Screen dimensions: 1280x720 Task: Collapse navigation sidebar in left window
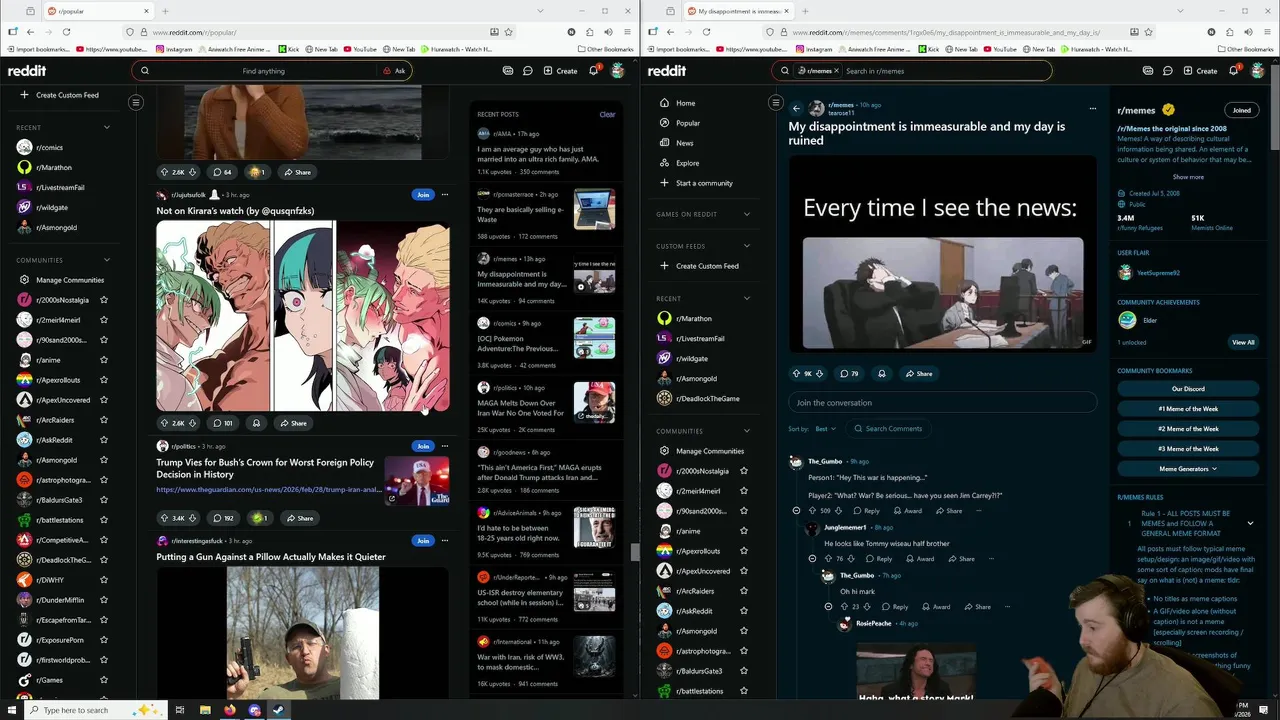coord(136,102)
